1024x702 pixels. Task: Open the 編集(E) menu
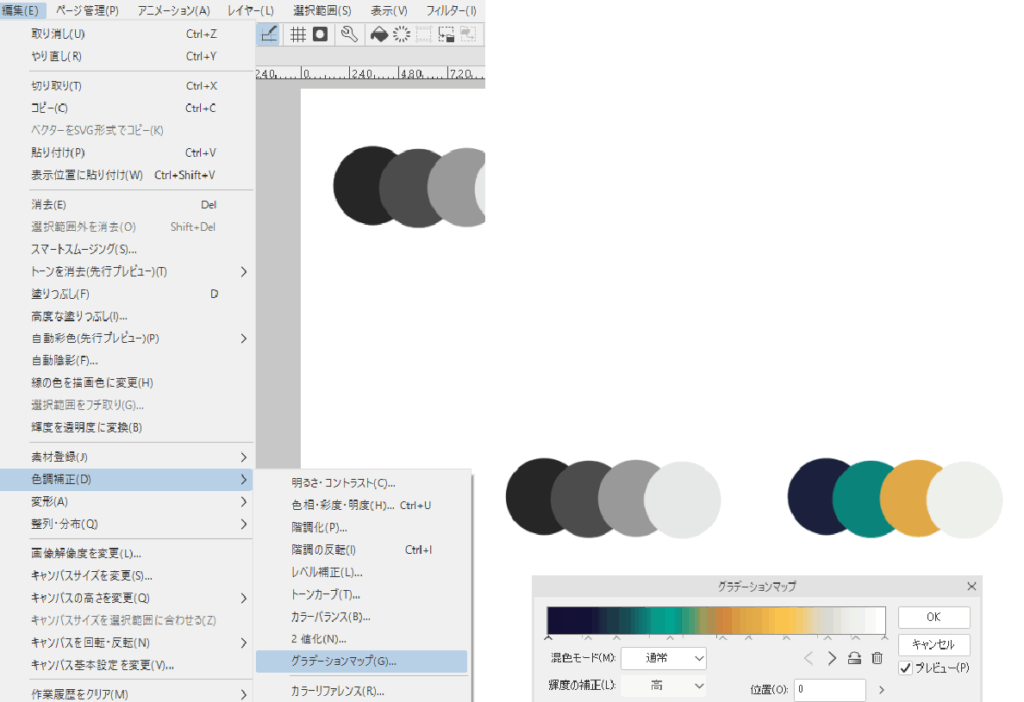click(20, 10)
